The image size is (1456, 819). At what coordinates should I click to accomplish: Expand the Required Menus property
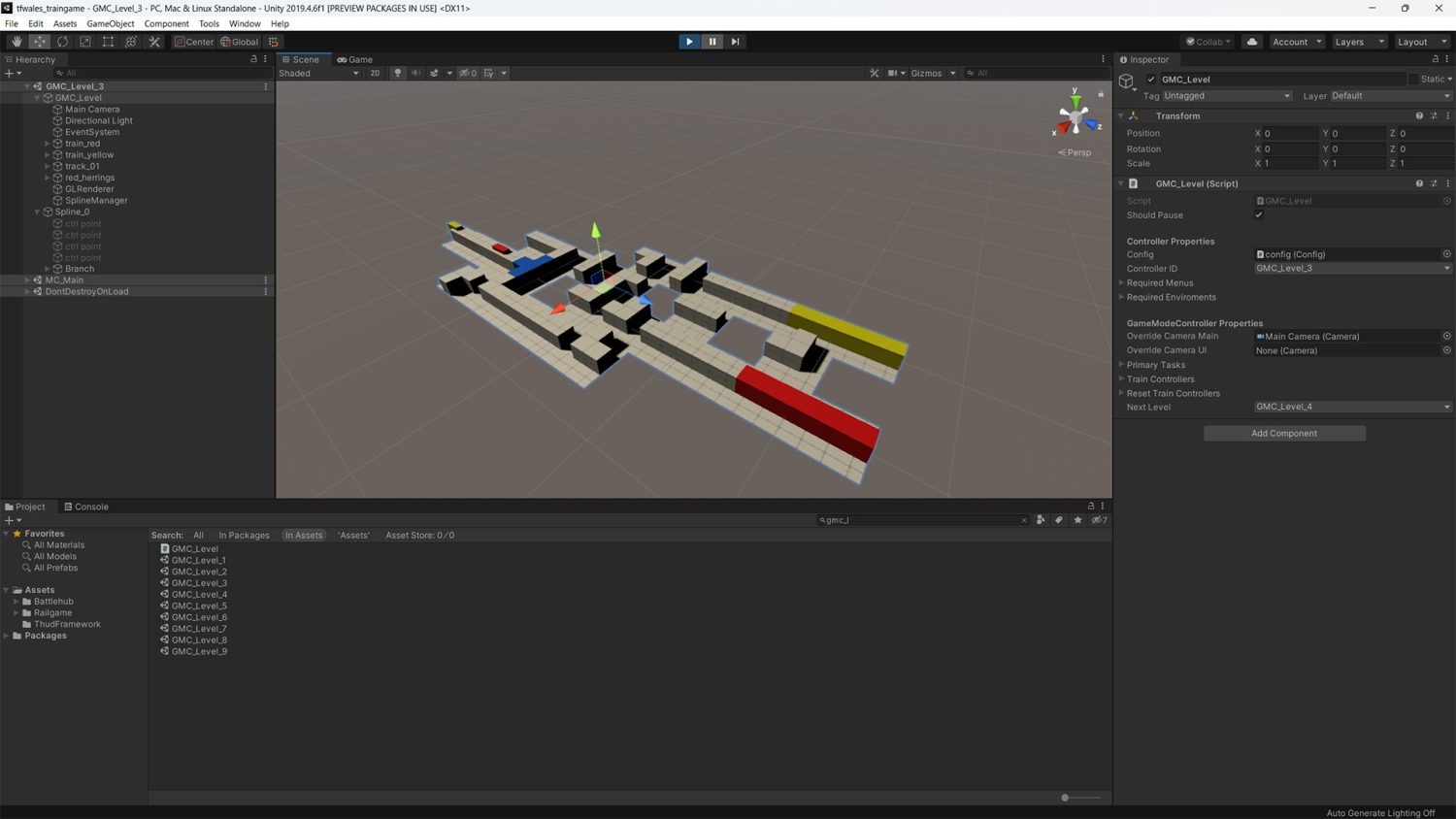pyautogui.click(x=1121, y=283)
